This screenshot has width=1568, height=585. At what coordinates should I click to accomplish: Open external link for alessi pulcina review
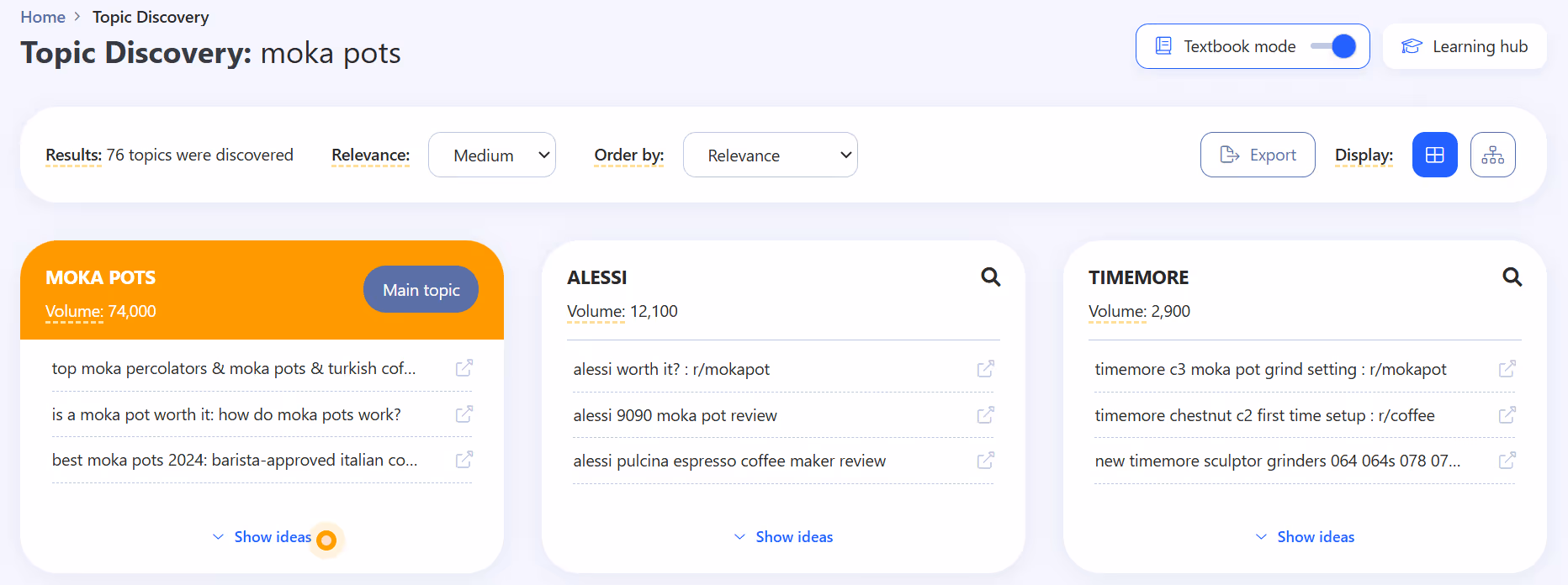pos(986,461)
